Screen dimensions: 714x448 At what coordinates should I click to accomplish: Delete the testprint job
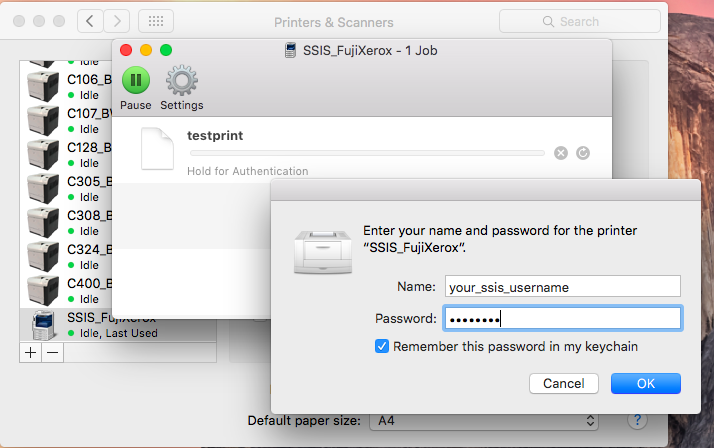click(x=561, y=153)
